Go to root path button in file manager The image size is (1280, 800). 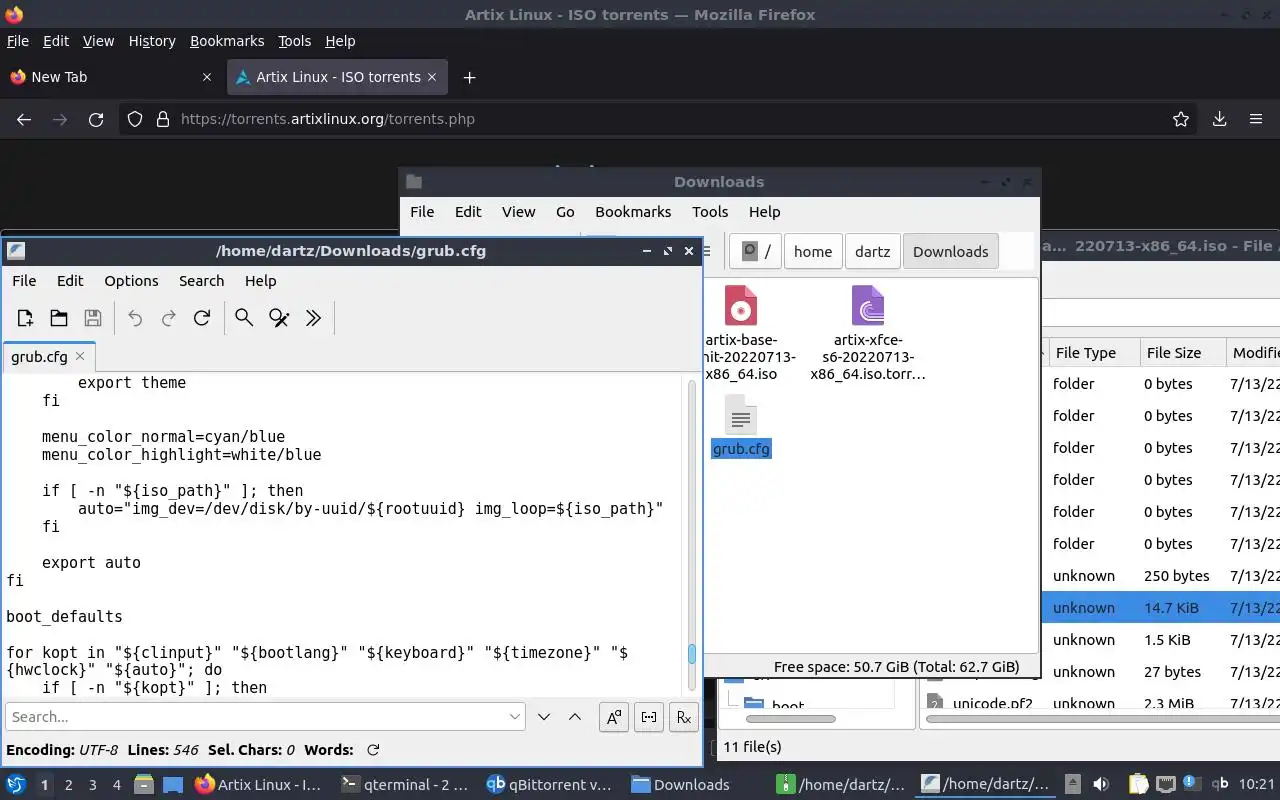pos(755,252)
